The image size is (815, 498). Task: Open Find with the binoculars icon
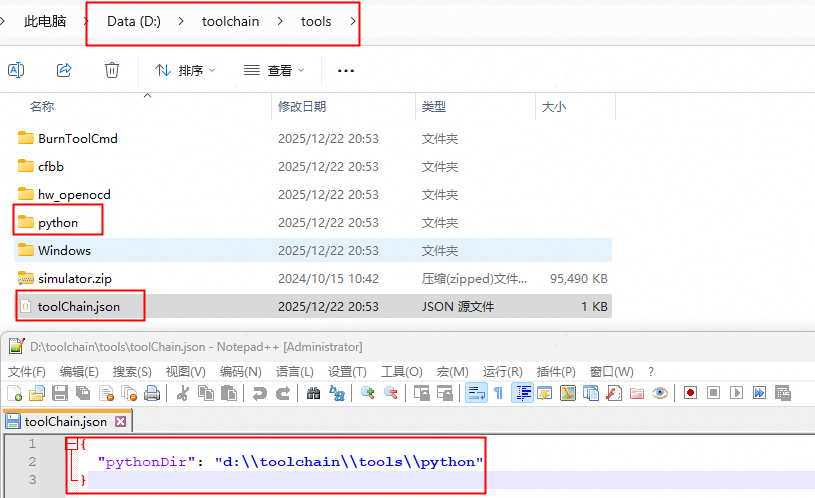click(313, 393)
